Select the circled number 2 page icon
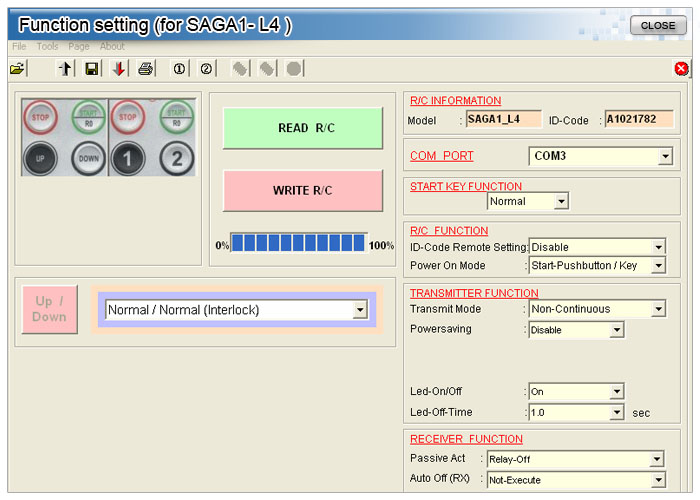The width and height of the screenshot is (700, 500). pyautogui.click(x=206, y=69)
